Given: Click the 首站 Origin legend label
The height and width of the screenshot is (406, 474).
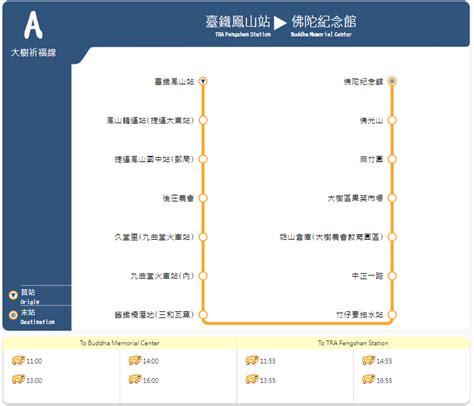Looking at the screenshot, I should [x=30, y=297].
